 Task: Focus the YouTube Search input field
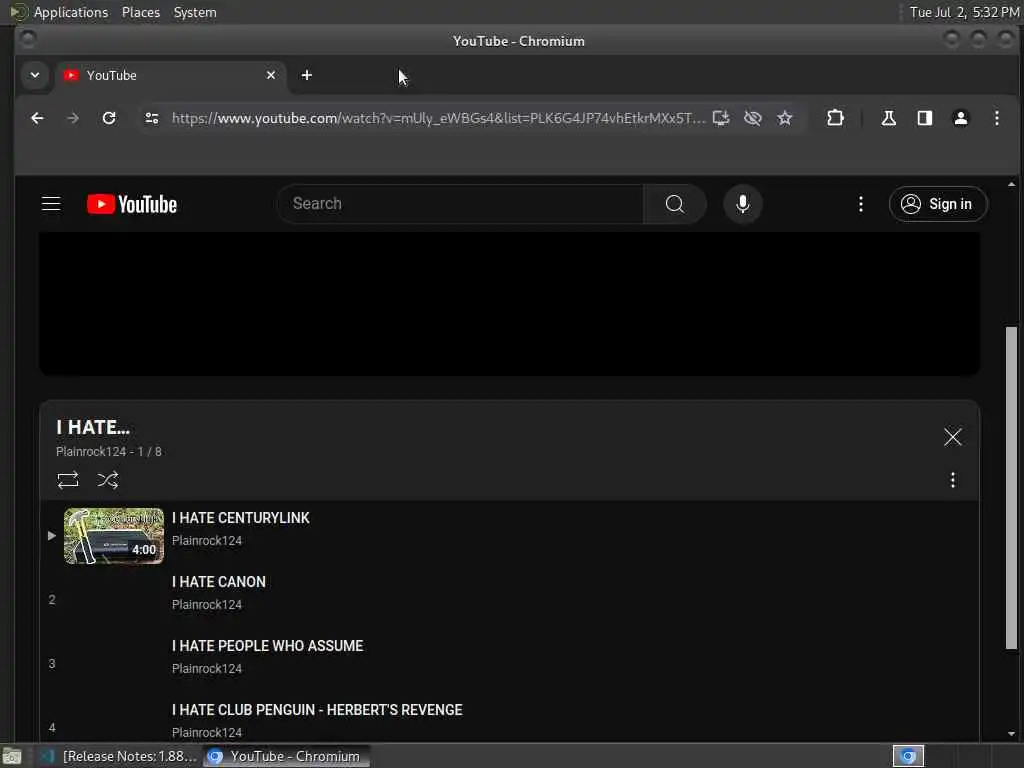tap(460, 204)
